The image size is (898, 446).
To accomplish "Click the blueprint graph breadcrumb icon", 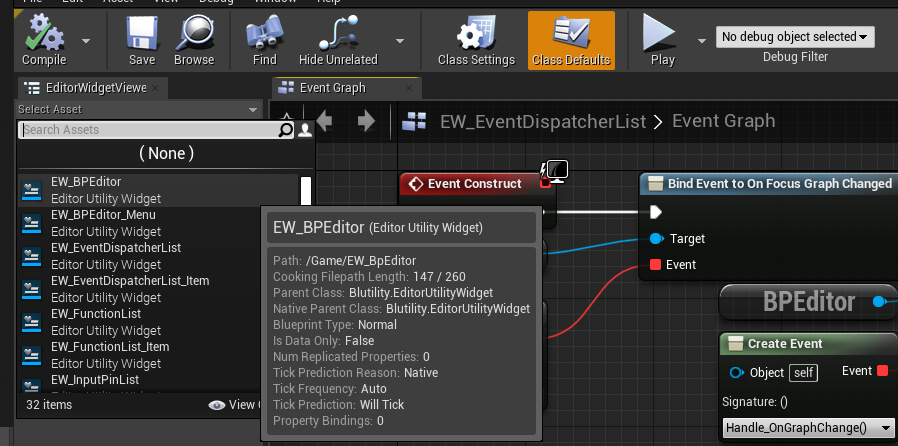I will click(414, 121).
